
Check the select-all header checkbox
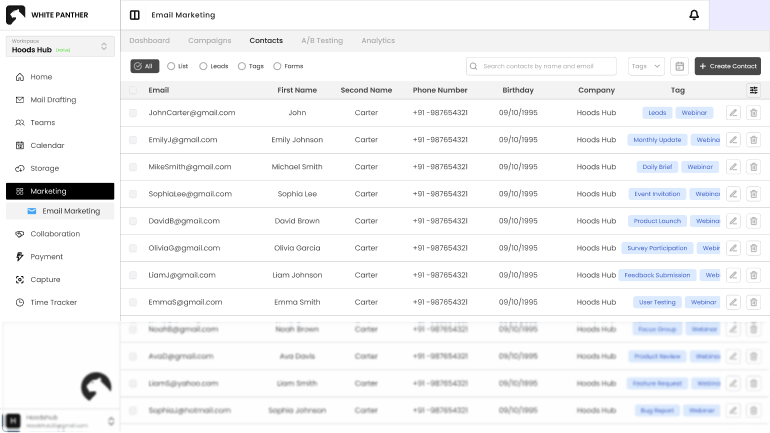[x=133, y=90]
